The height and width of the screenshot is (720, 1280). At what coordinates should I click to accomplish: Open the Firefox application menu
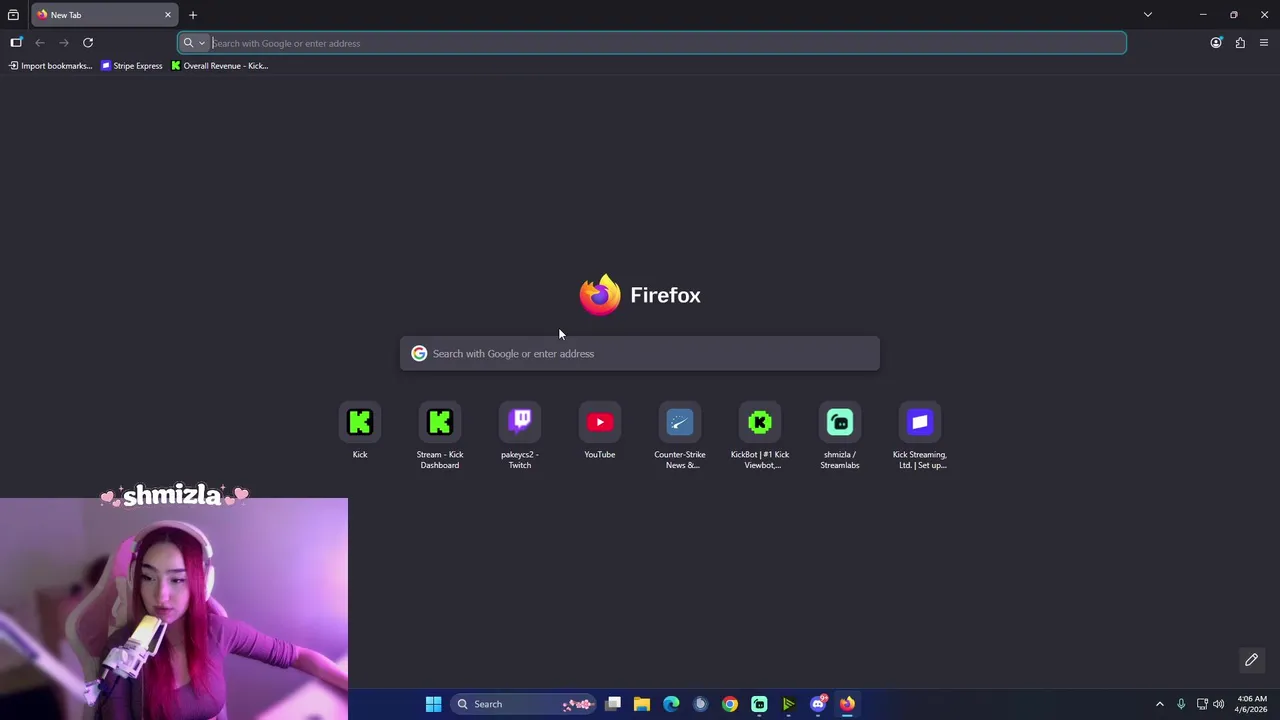[1264, 43]
